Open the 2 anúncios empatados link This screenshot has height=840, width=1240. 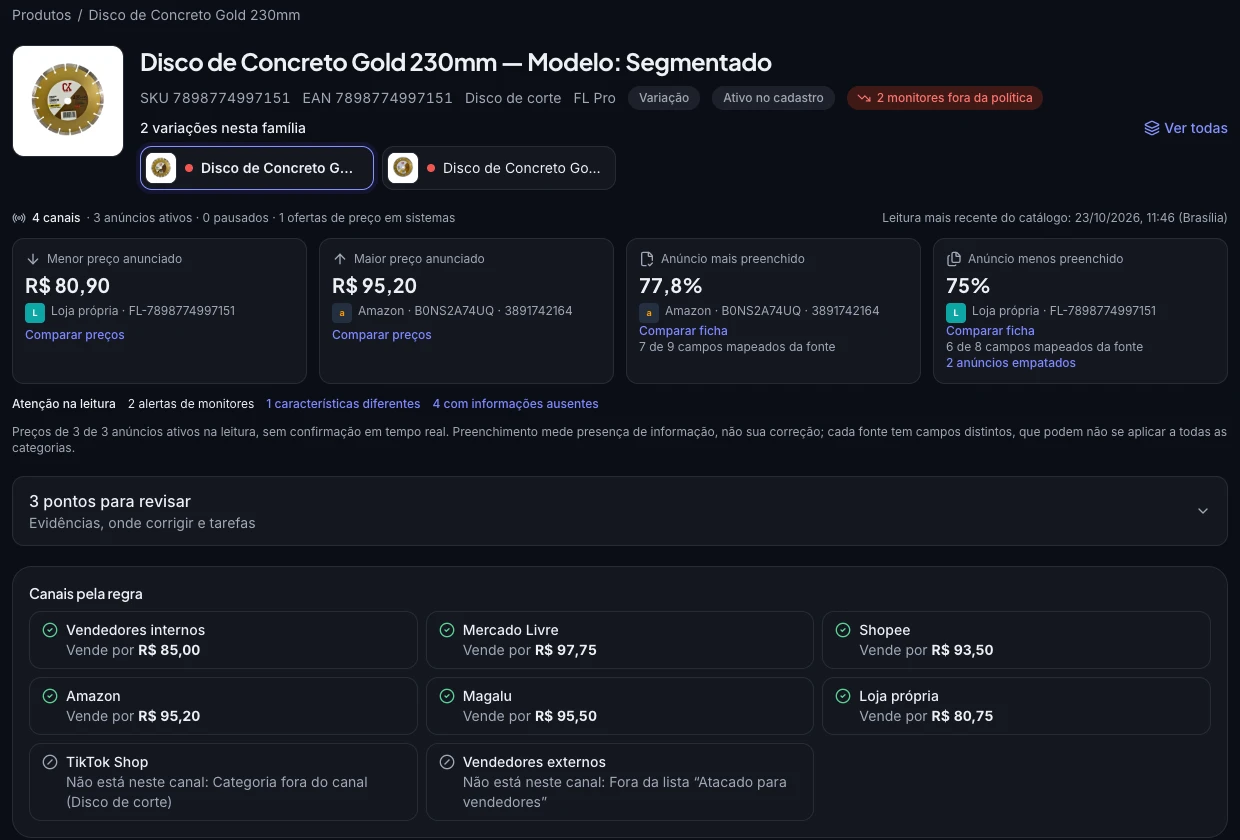pos(1011,363)
